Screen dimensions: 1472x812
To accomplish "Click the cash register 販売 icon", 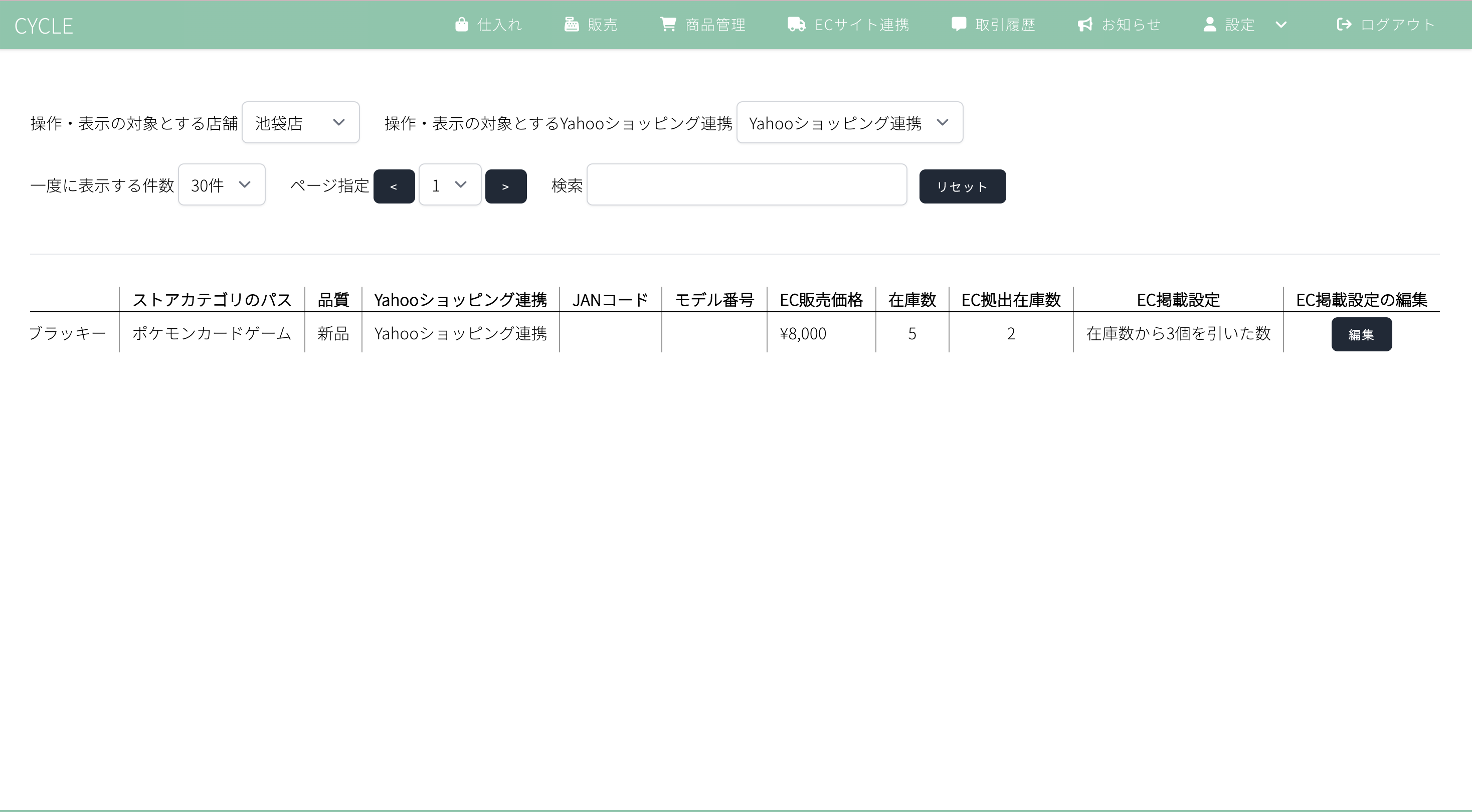I will 572,25.
